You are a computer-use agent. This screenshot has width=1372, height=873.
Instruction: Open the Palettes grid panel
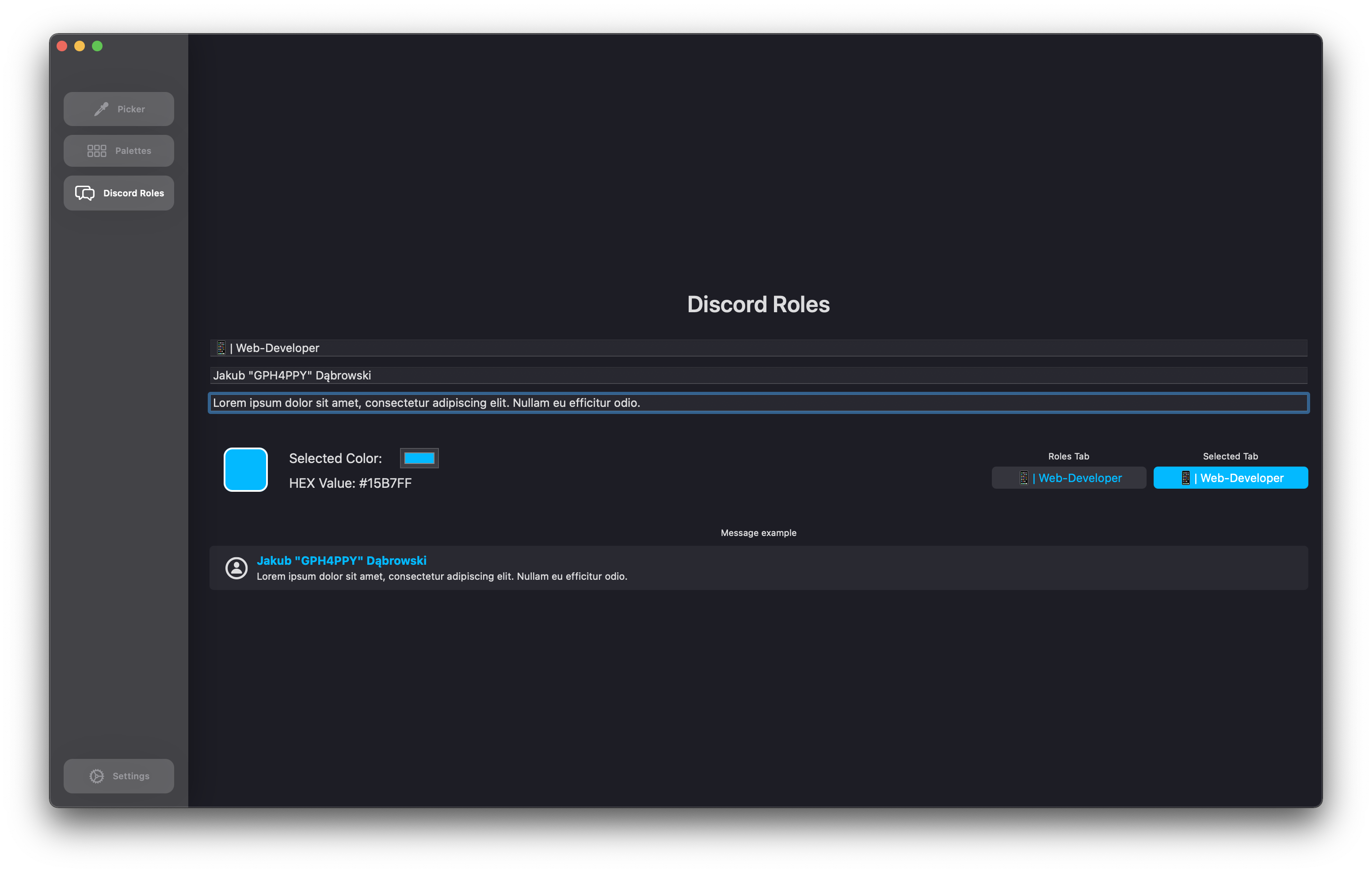click(118, 150)
